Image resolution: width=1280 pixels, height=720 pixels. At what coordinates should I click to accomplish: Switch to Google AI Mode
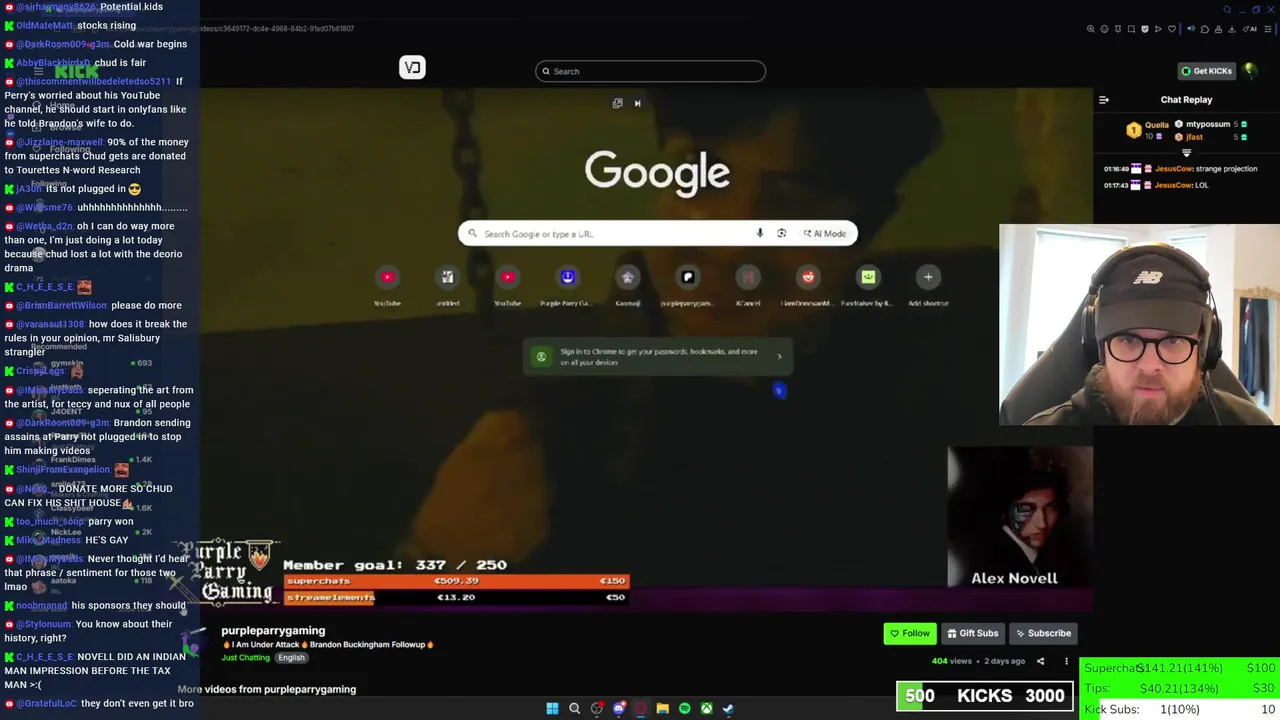pyautogui.click(x=825, y=233)
